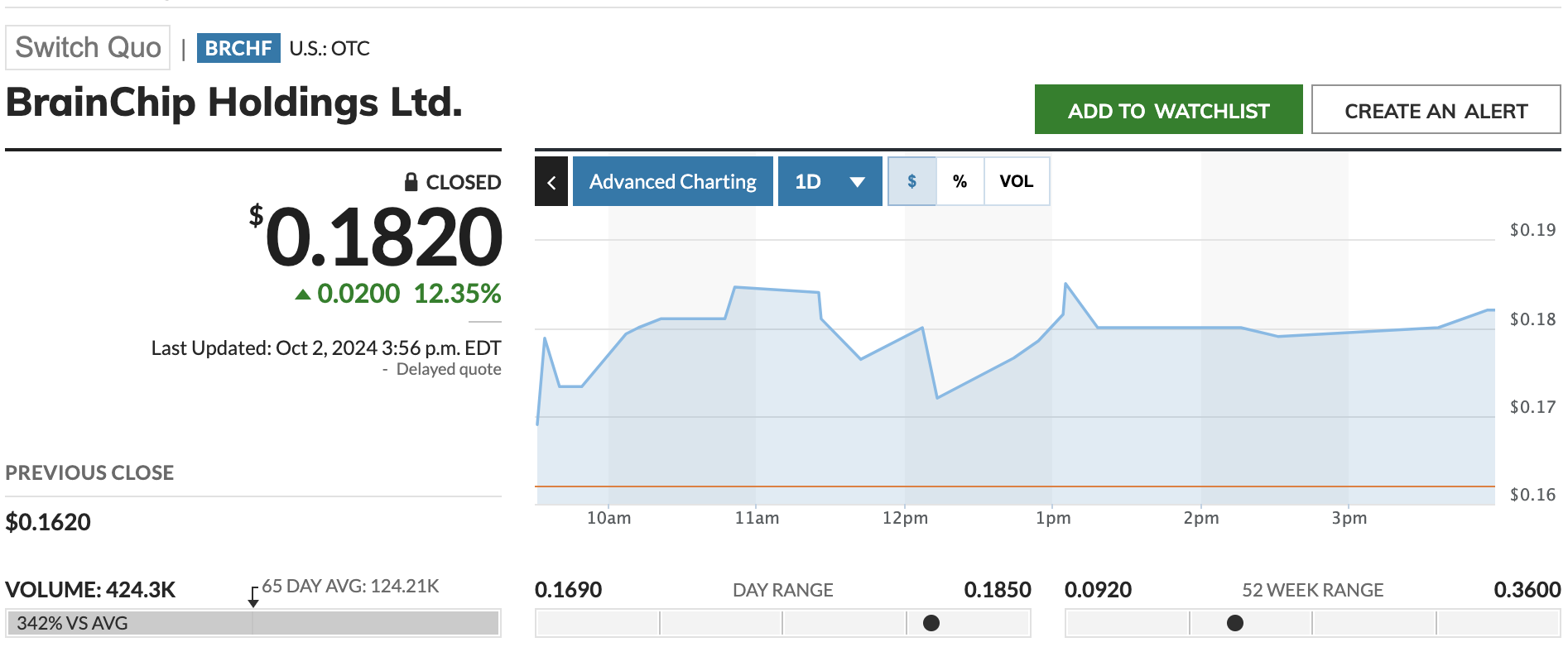Switch chart to dollar price view
The width and height of the screenshot is (1568, 647).
(x=911, y=181)
